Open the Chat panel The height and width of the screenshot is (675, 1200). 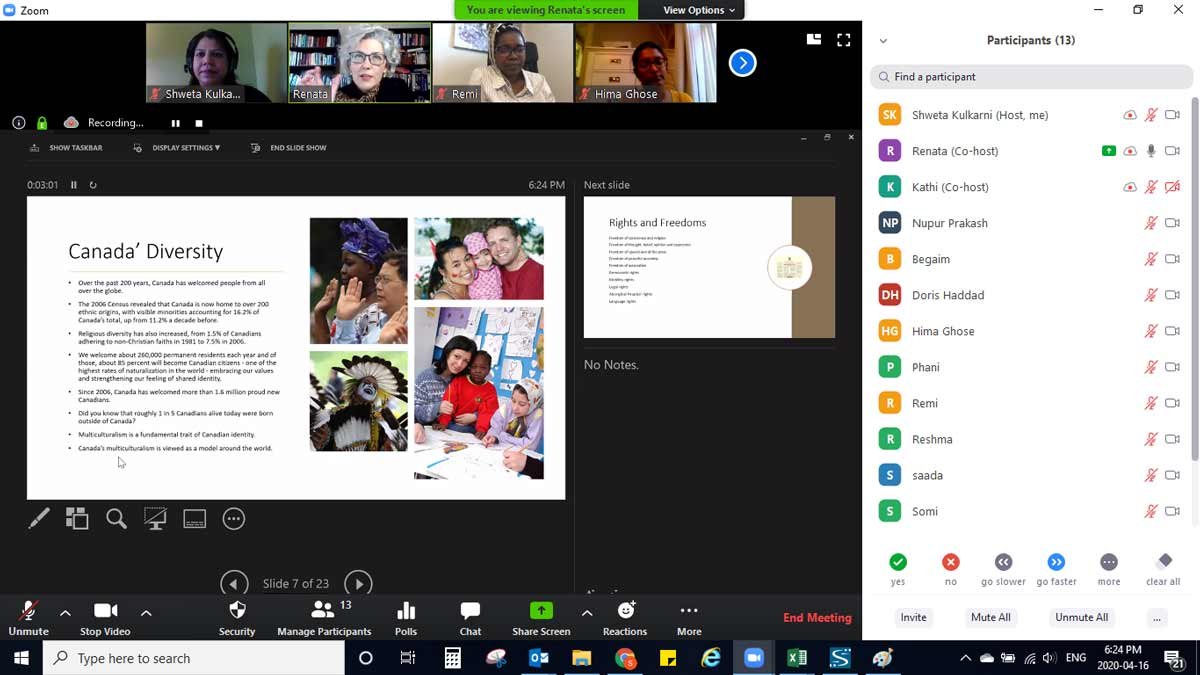[470, 617]
